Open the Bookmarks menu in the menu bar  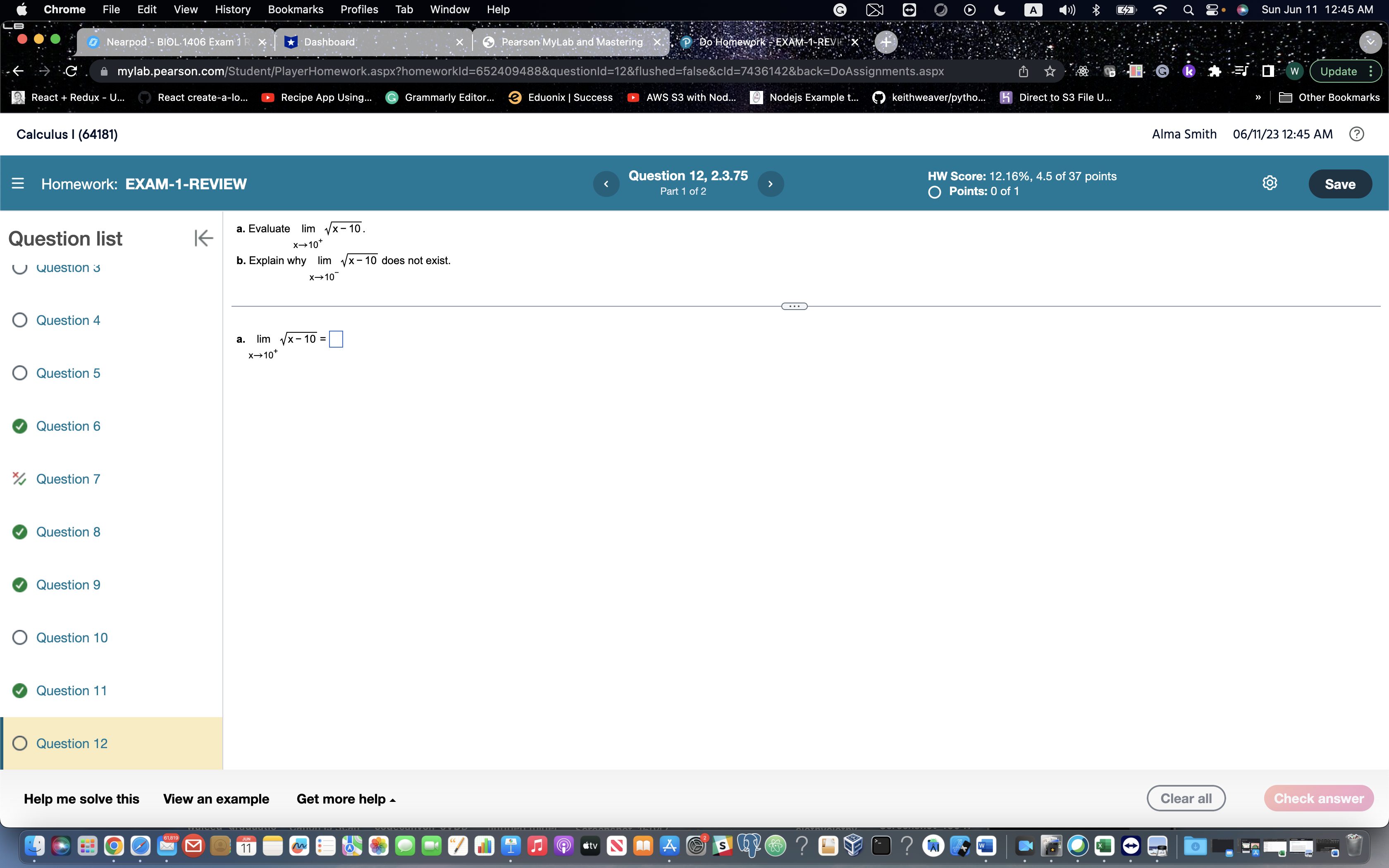(x=296, y=9)
